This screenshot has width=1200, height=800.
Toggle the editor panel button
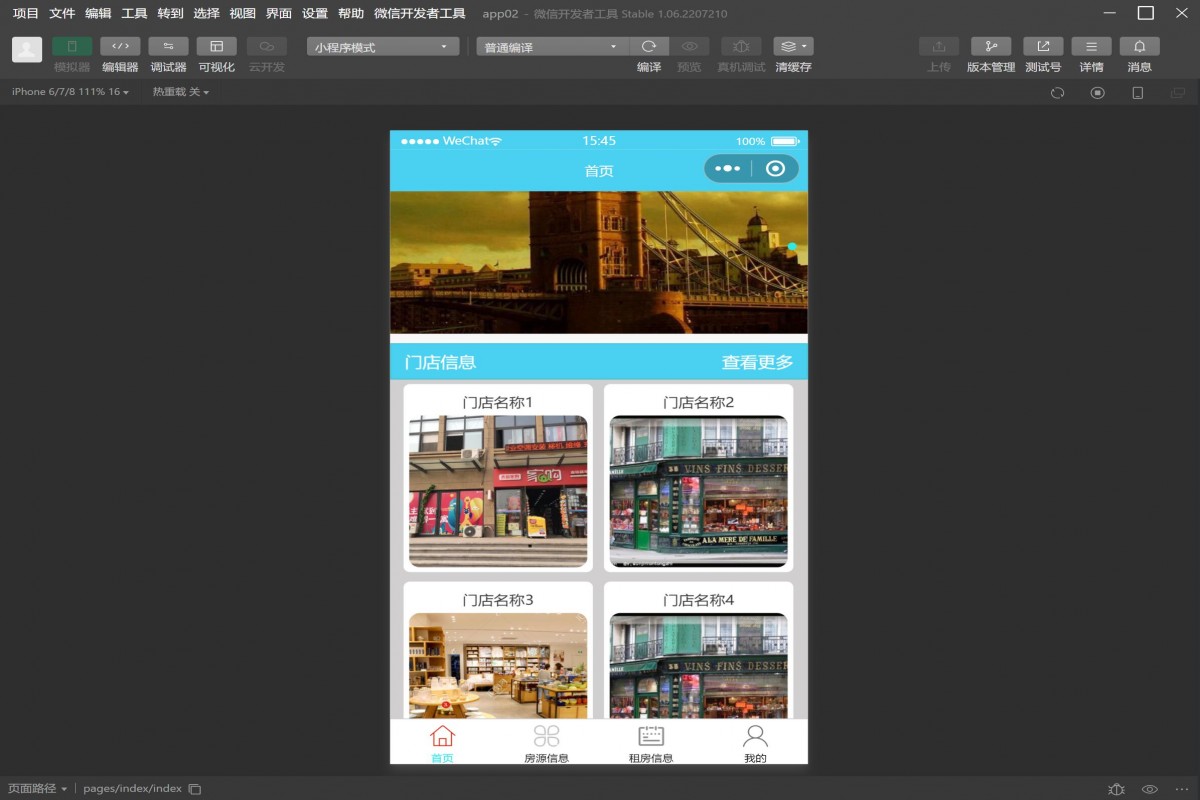[x=120, y=47]
